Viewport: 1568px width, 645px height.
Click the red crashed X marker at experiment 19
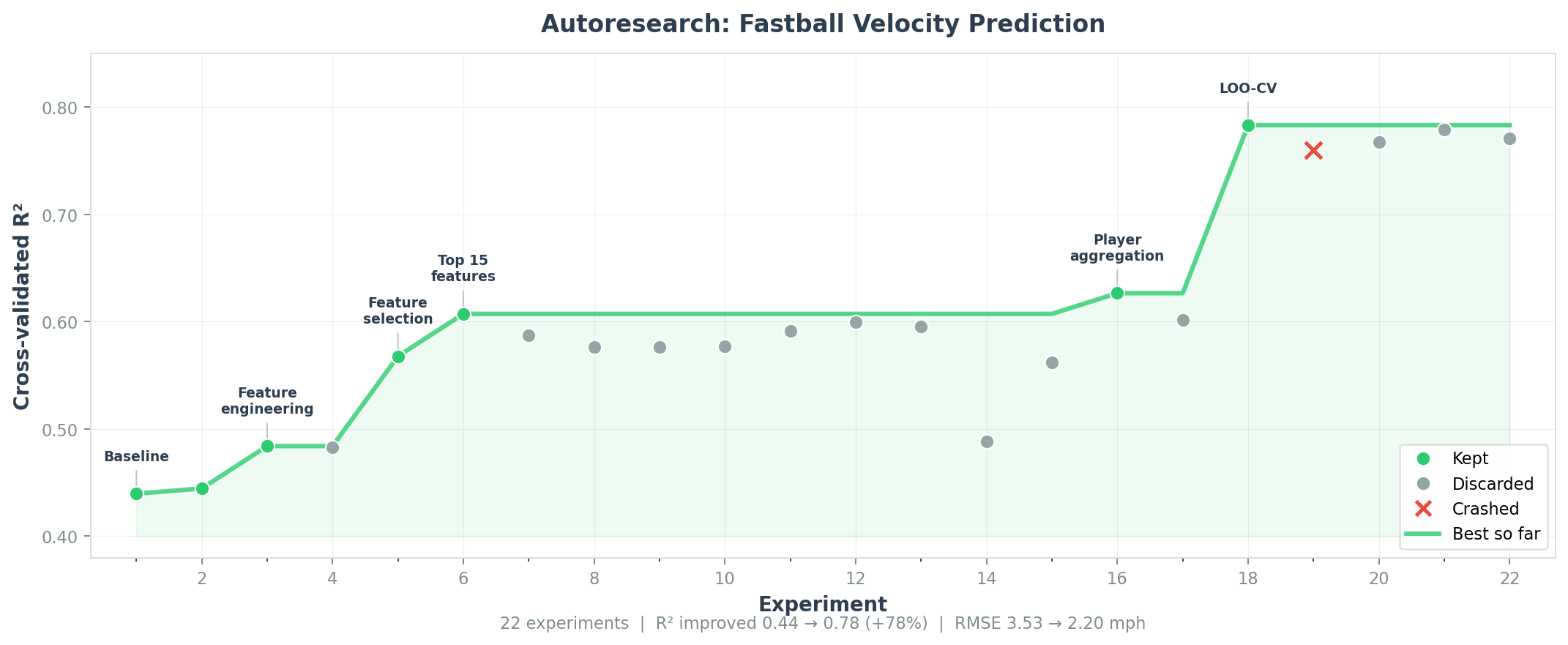tap(1313, 151)
